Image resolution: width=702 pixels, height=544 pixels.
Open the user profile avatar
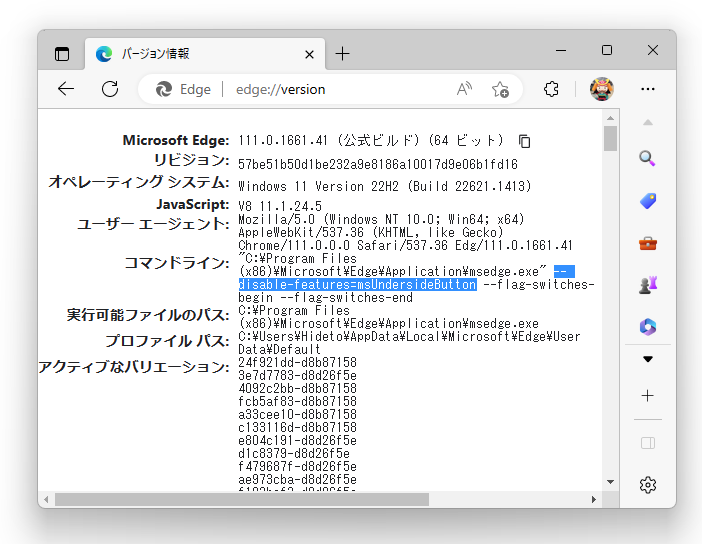tap(601, 89)
